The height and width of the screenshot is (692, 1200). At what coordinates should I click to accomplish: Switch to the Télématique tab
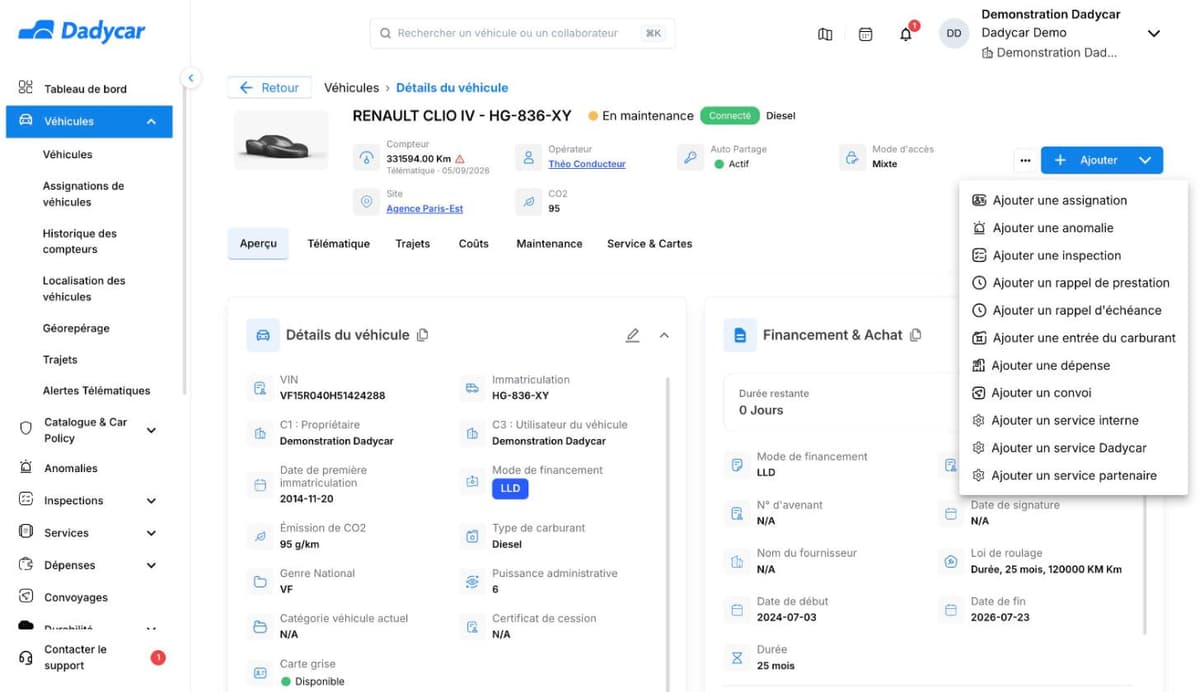(x=338, y=243)
